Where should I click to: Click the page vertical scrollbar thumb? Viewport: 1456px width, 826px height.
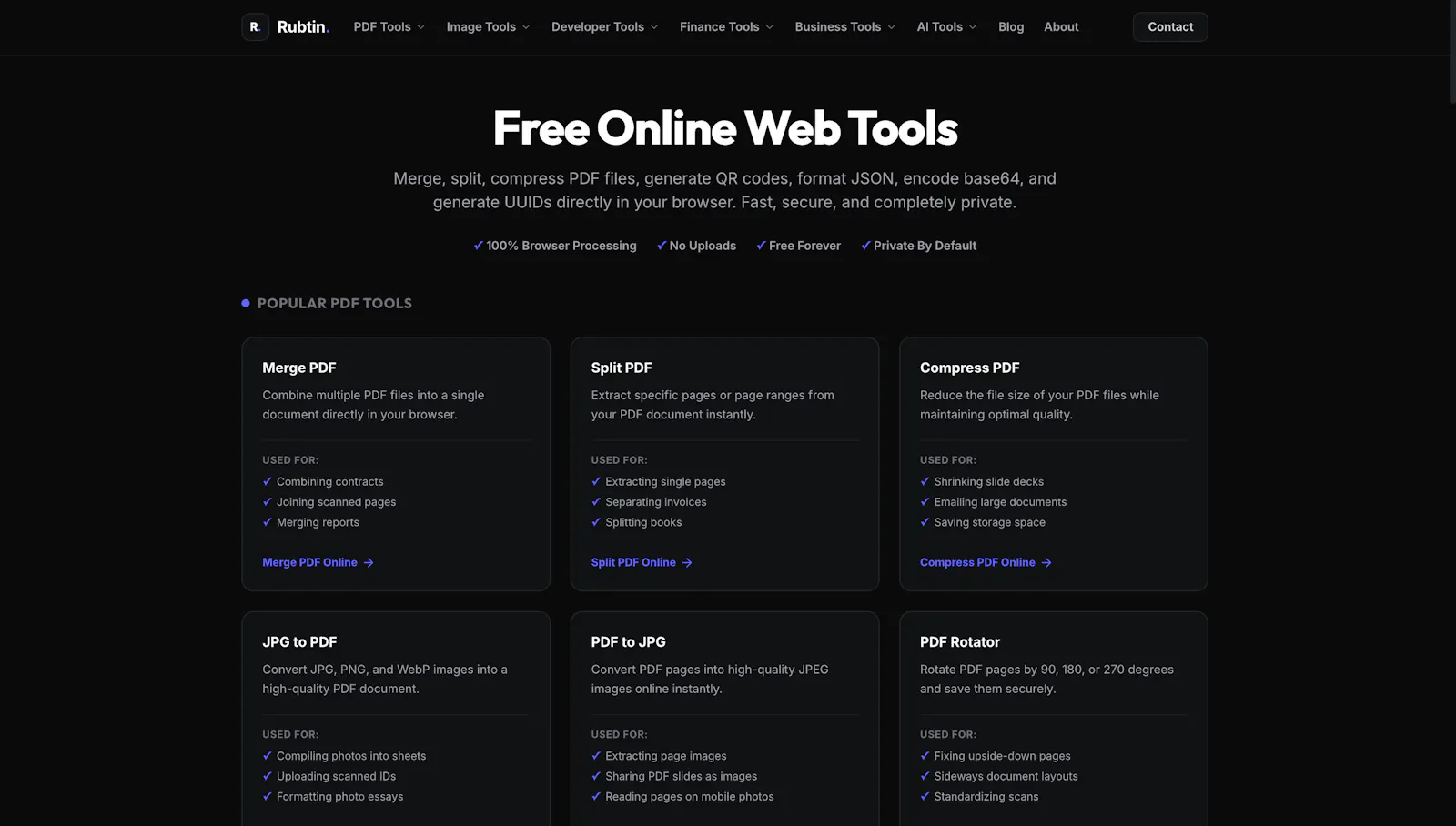pos(1452,52)
